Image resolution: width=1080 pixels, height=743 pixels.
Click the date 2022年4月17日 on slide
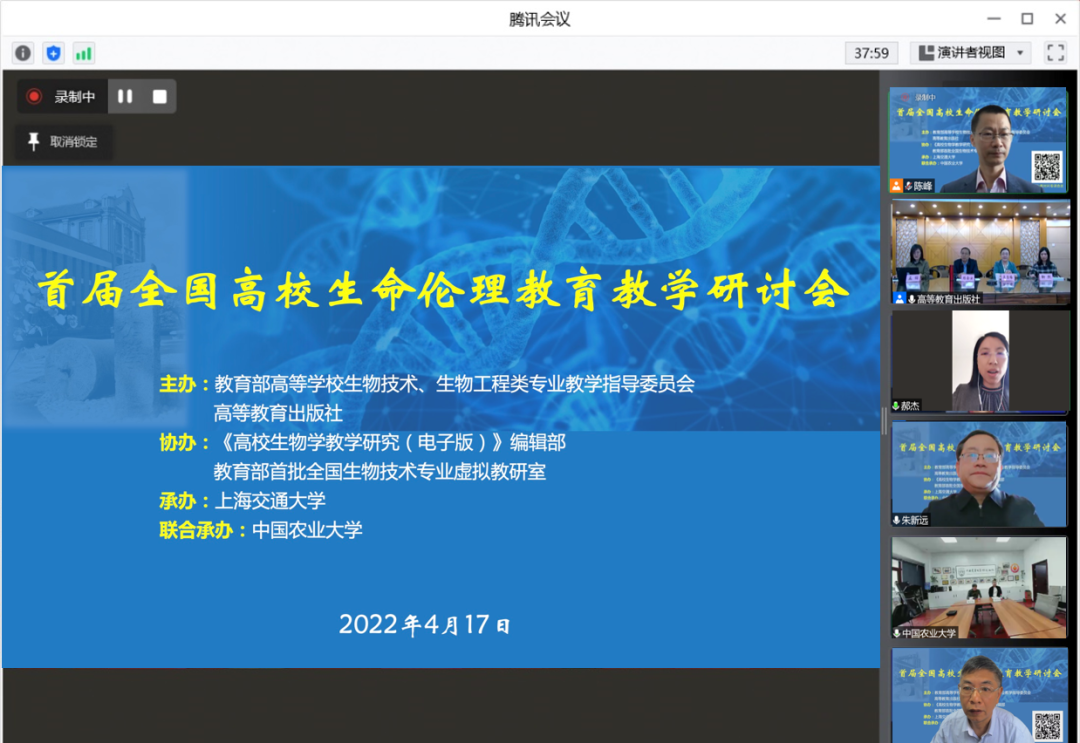point(424,625)
